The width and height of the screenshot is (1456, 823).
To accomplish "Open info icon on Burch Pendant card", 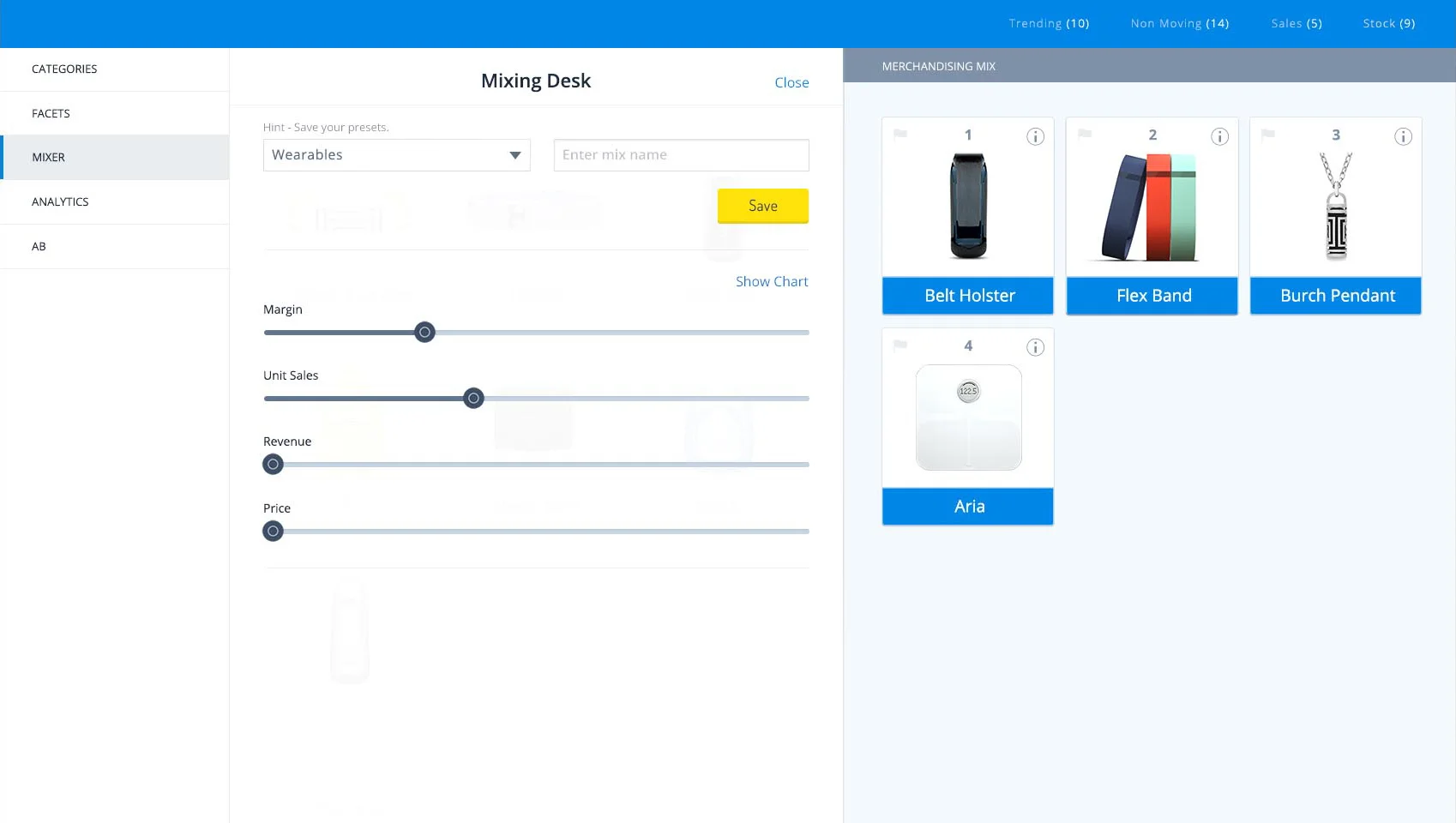I will 1403,136.
